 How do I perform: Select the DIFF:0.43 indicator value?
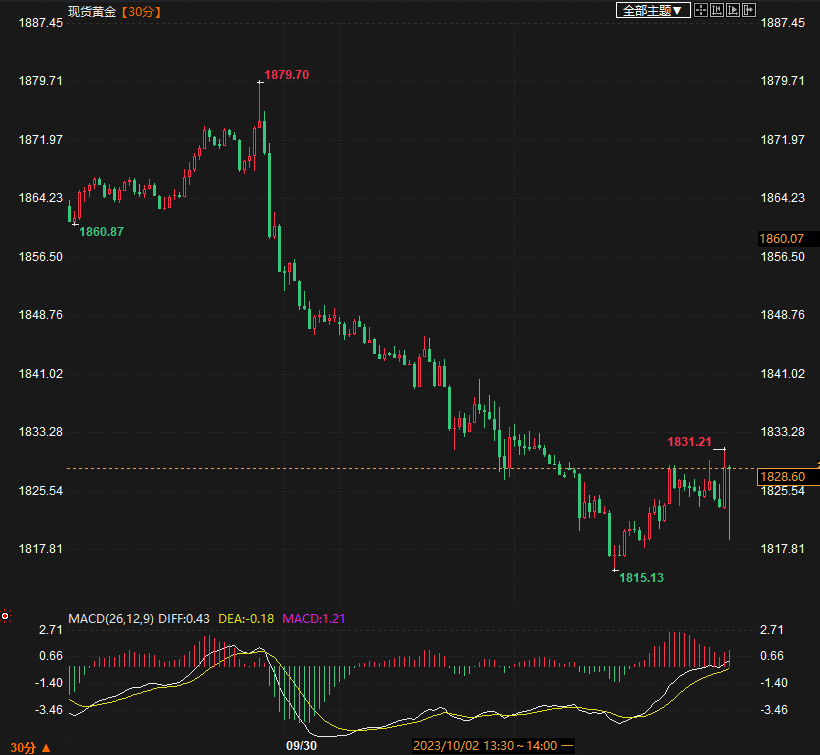point(184,619)
